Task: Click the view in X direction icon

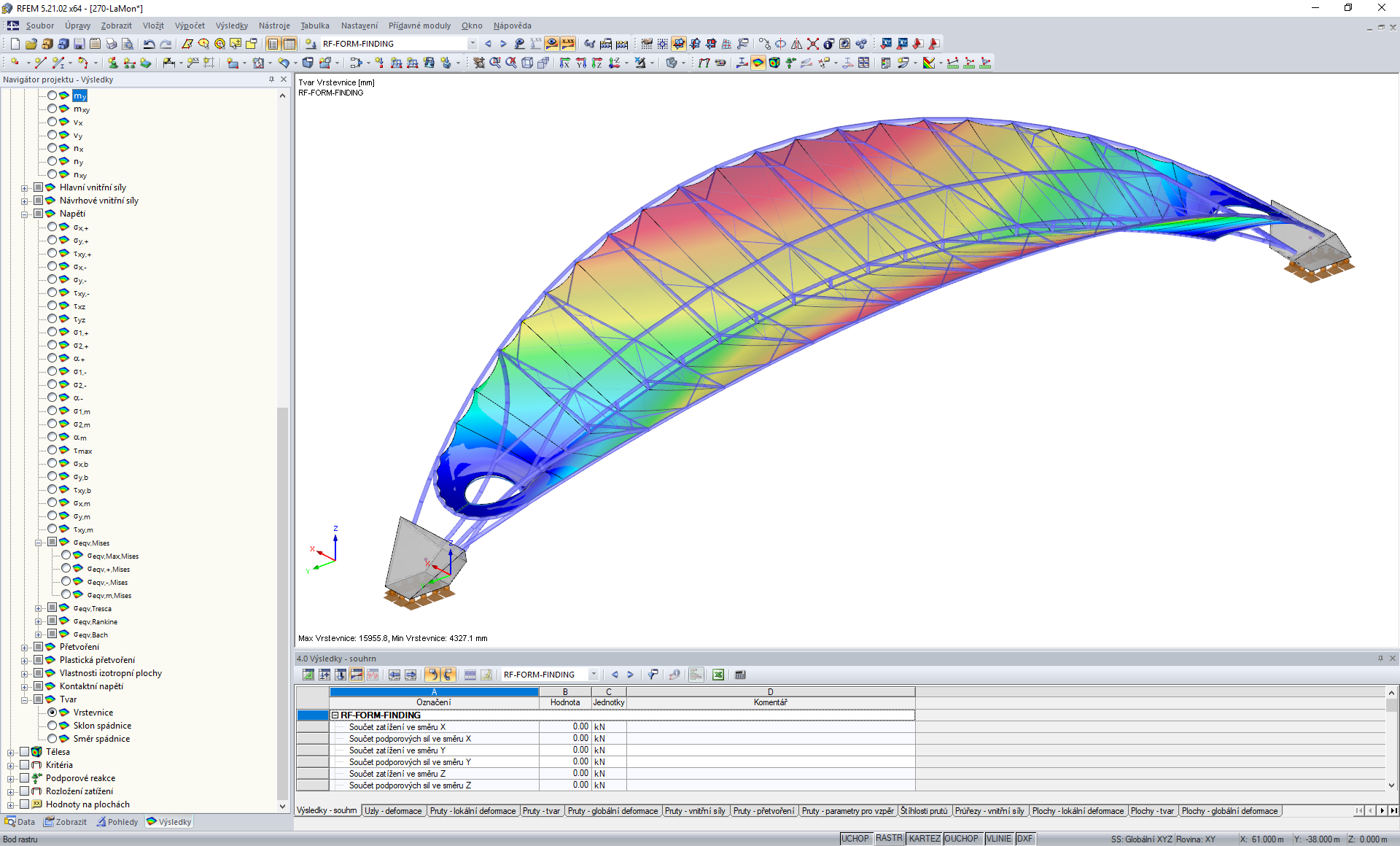Action: click(x=565, y=63)
